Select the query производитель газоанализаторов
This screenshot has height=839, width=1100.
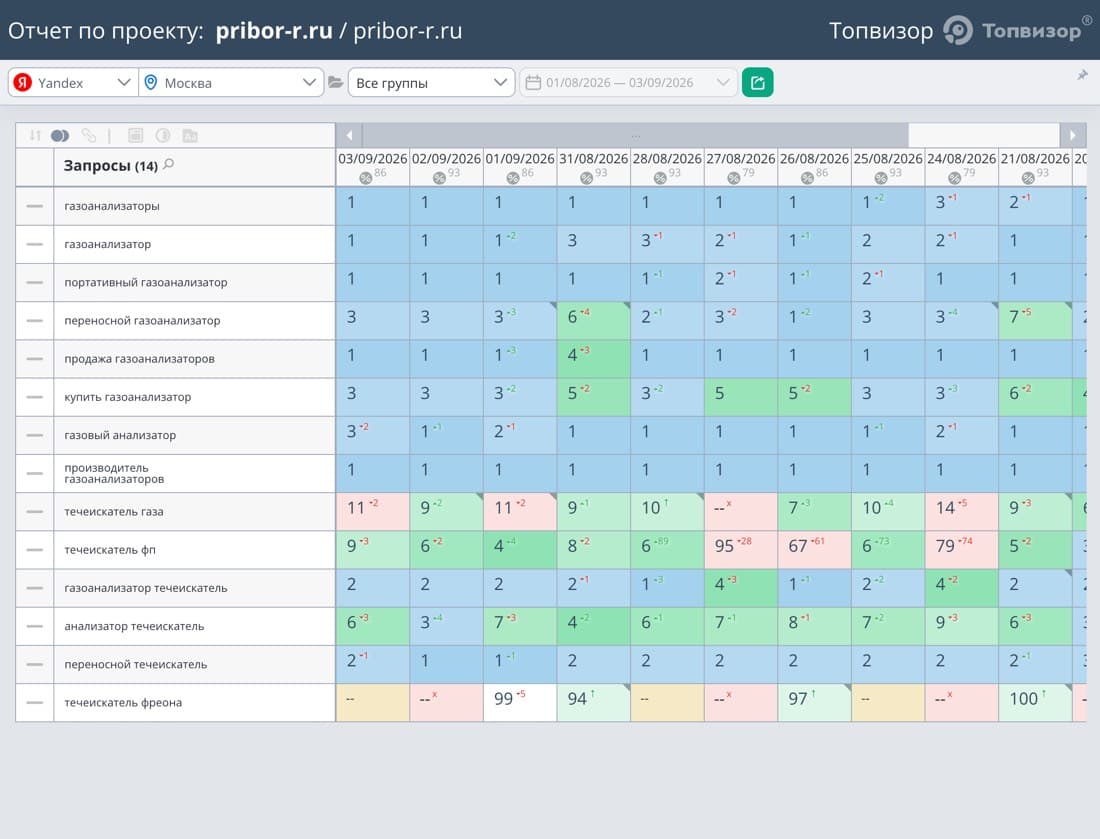114,474
